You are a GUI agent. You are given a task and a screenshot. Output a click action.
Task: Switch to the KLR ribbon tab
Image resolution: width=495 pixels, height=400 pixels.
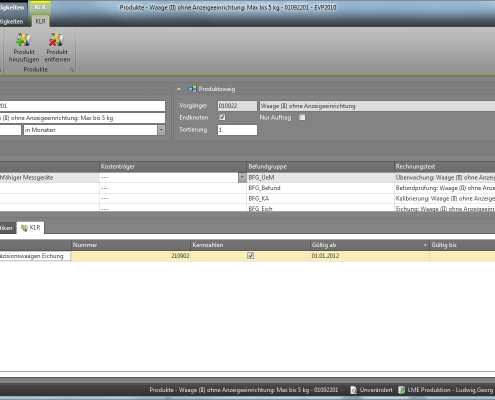pos(40,21)
